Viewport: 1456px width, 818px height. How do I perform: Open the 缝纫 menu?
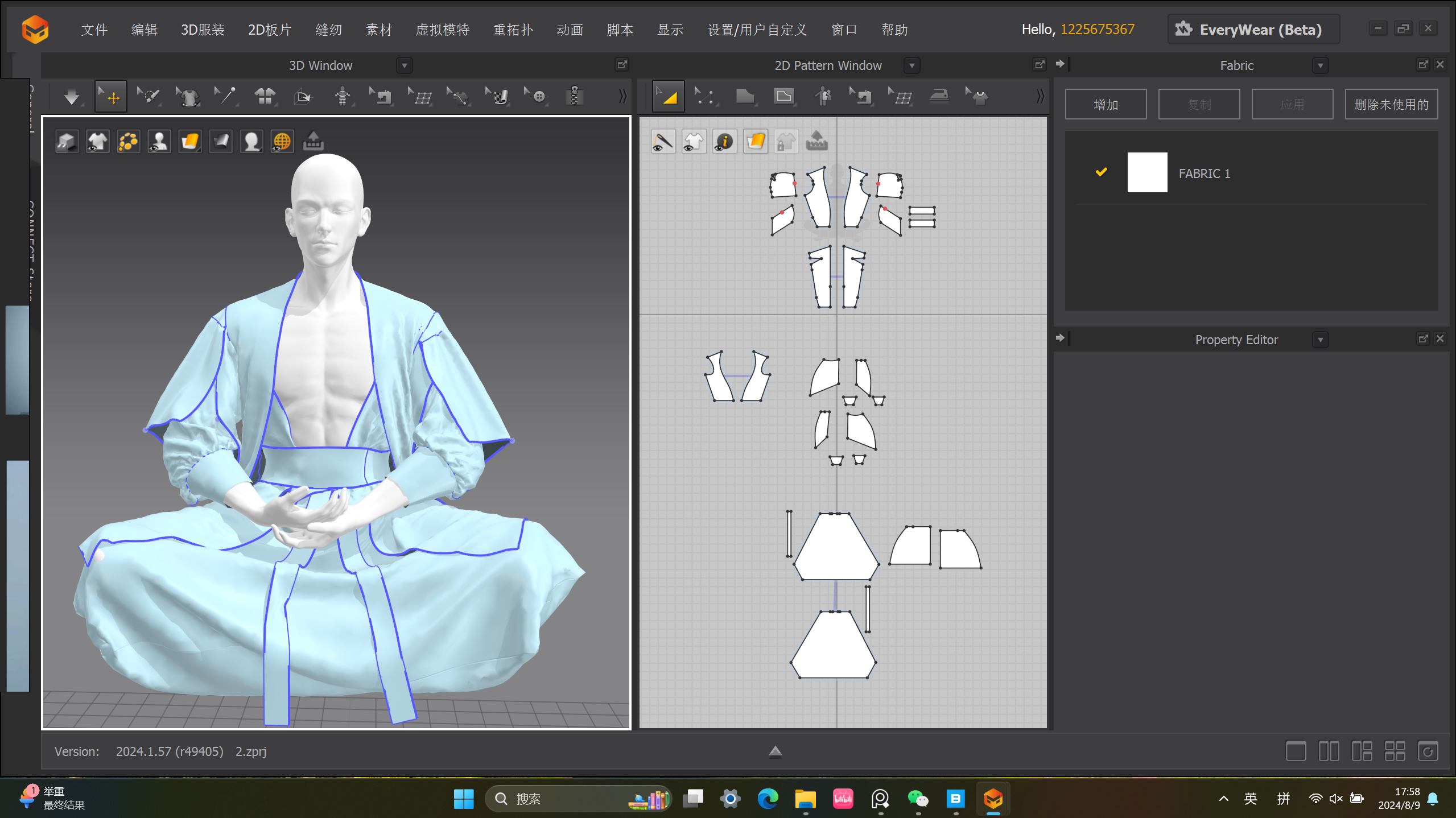click(x=329, y=30)
